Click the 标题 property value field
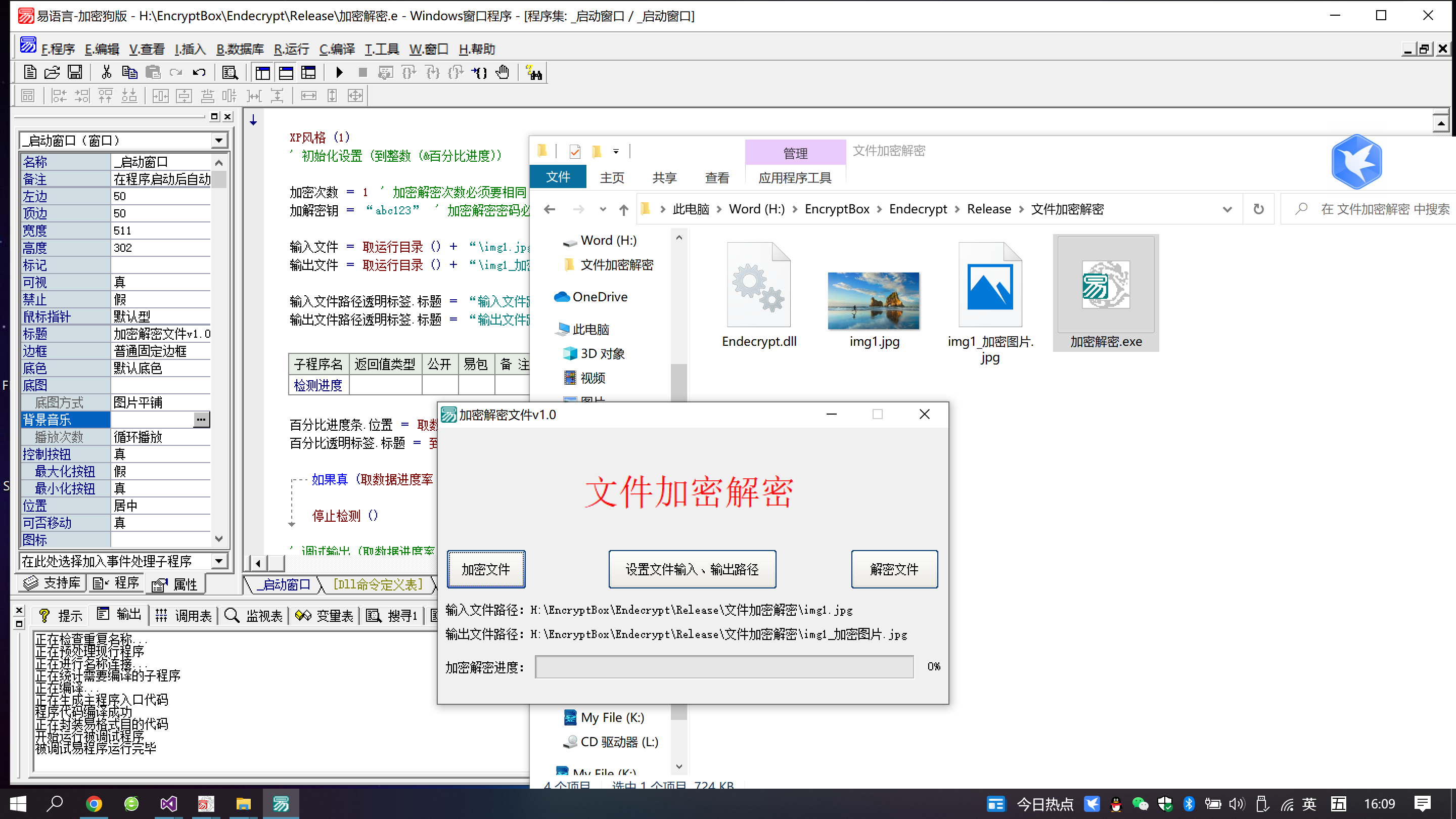The width and height of the screenshot is (1456, 819). click(x=162, y=334)
